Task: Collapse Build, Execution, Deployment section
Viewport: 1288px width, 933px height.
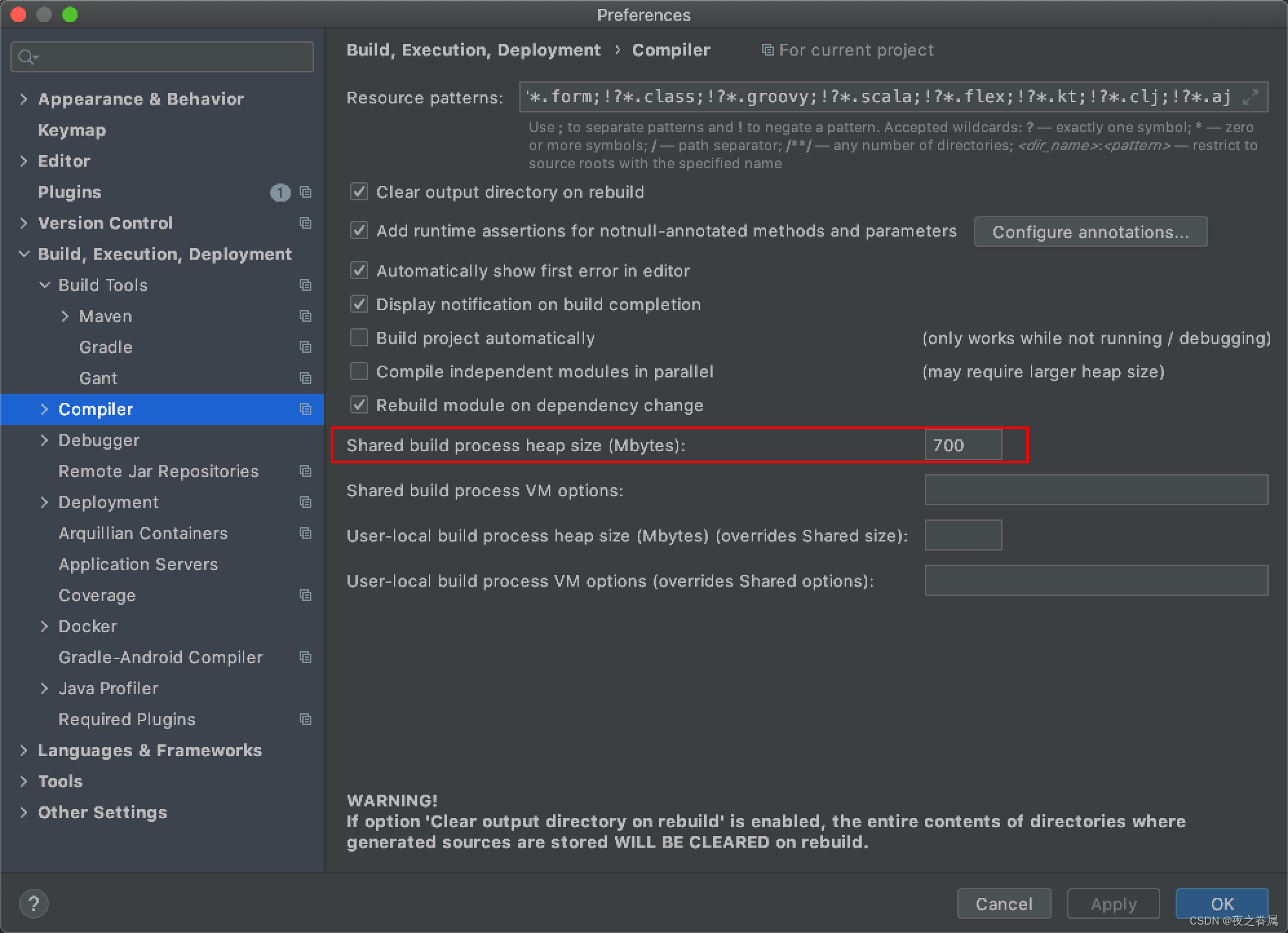Action: click(24, 254)
